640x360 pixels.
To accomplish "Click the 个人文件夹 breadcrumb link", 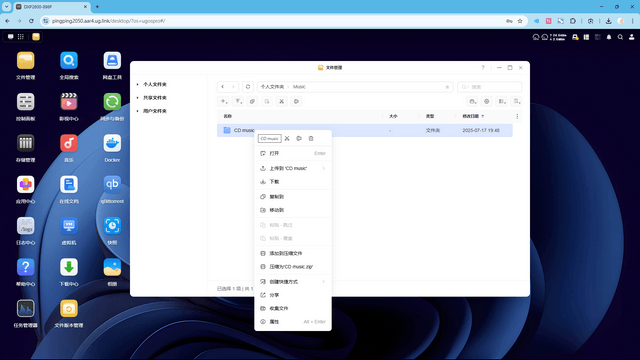I will tap(272, 87).
